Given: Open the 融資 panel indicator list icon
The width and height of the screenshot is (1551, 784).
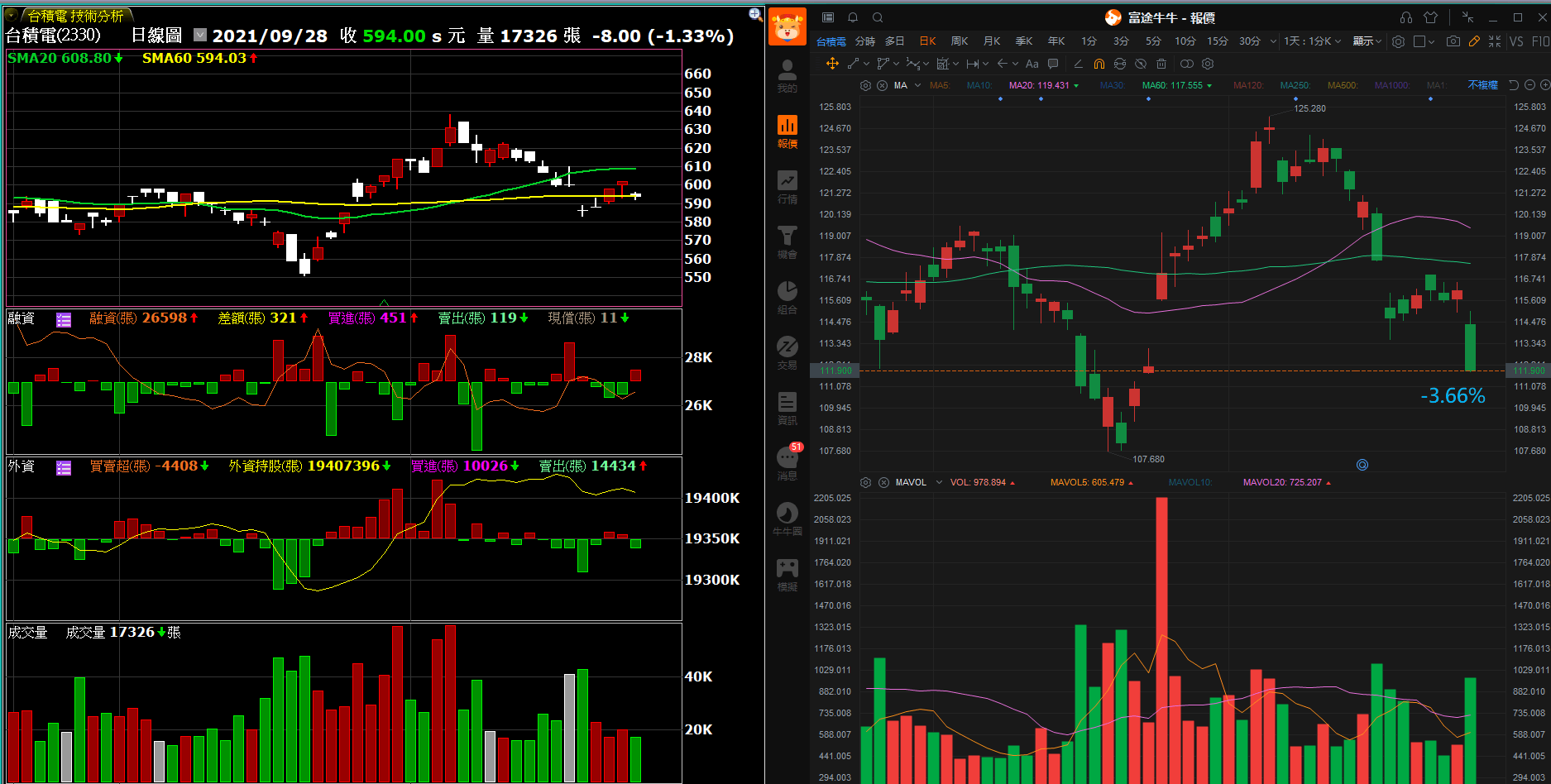Looking at the screenshot, I should pos(64,319).
